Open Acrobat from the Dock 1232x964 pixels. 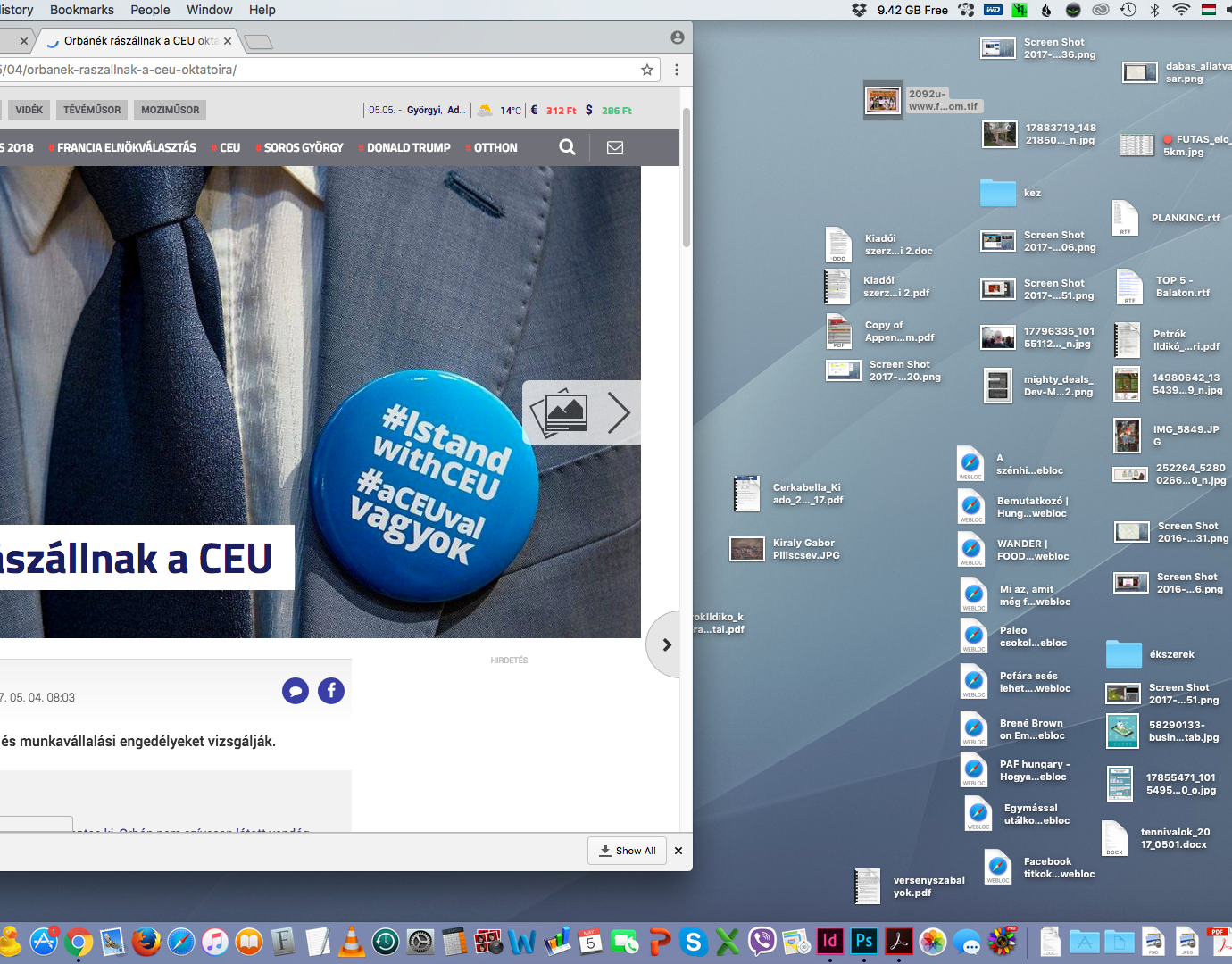tap(898, 941)
